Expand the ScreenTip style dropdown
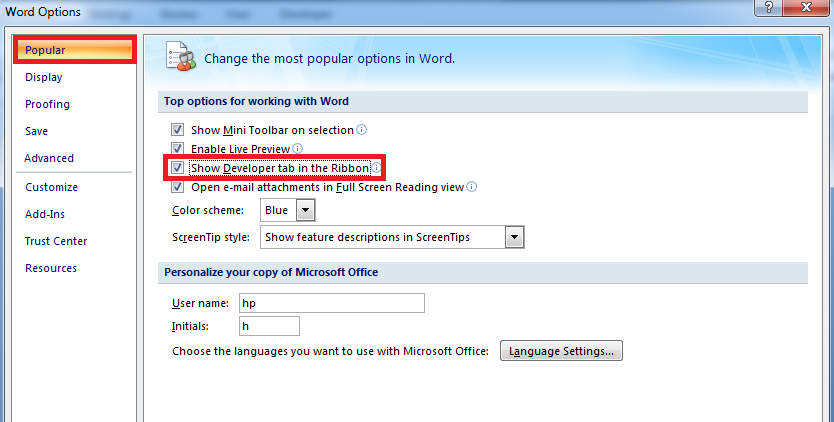Screen dimensions: 834x422 (514, 237)
